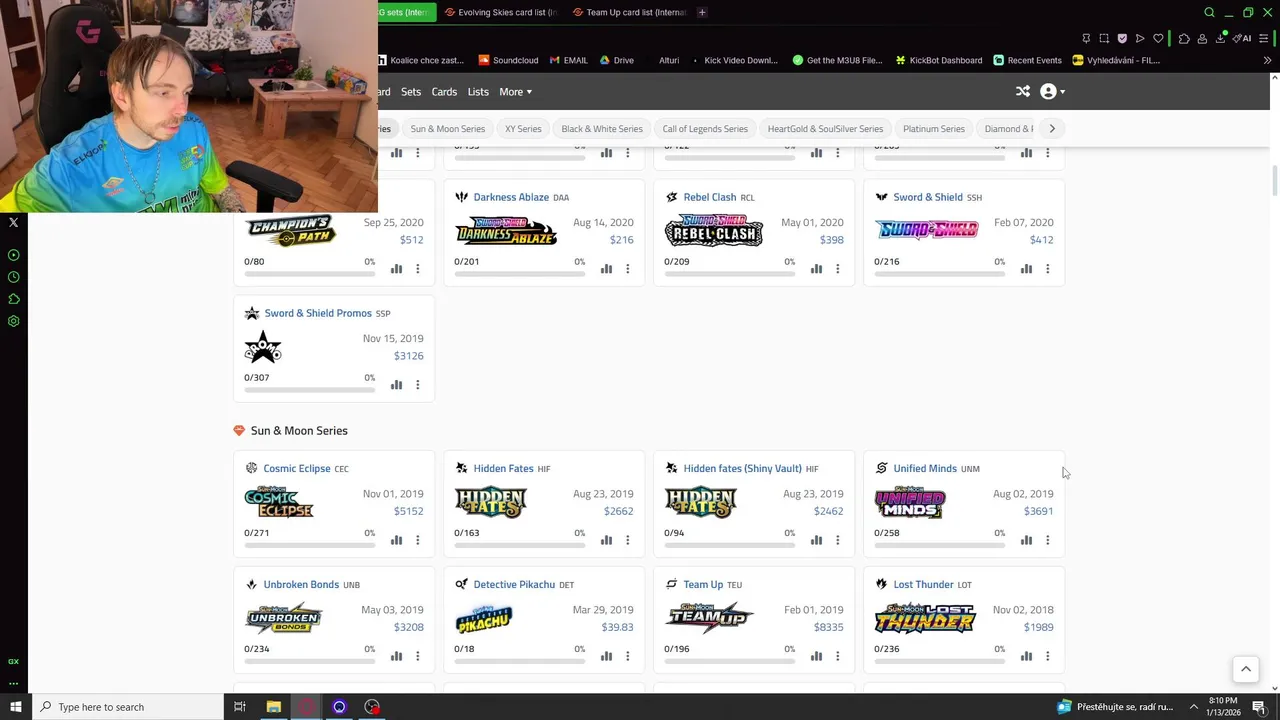Image resolution: width=1280 pixels, height=720 pixels.
Task: Open Detective Pikachu set link
Action: tap(514, 585)
